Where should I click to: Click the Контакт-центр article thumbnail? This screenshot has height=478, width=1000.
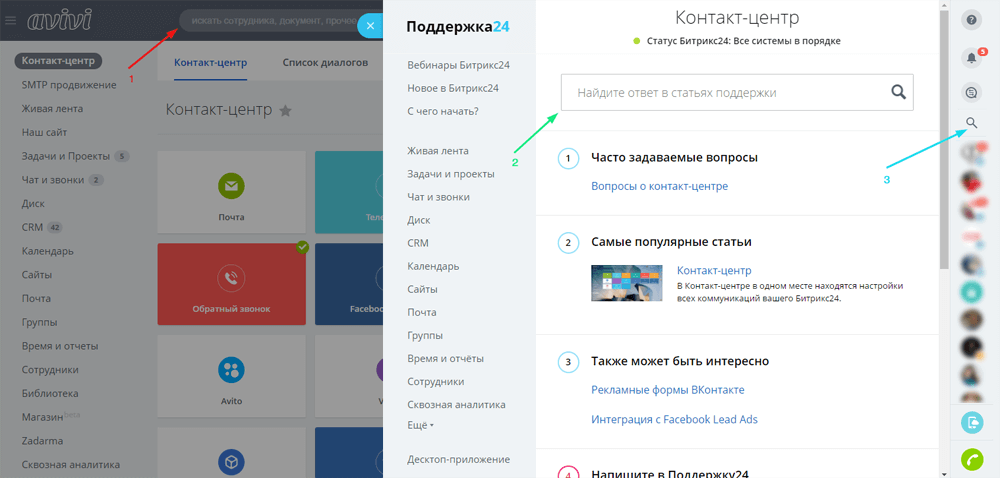click(629, 283)
